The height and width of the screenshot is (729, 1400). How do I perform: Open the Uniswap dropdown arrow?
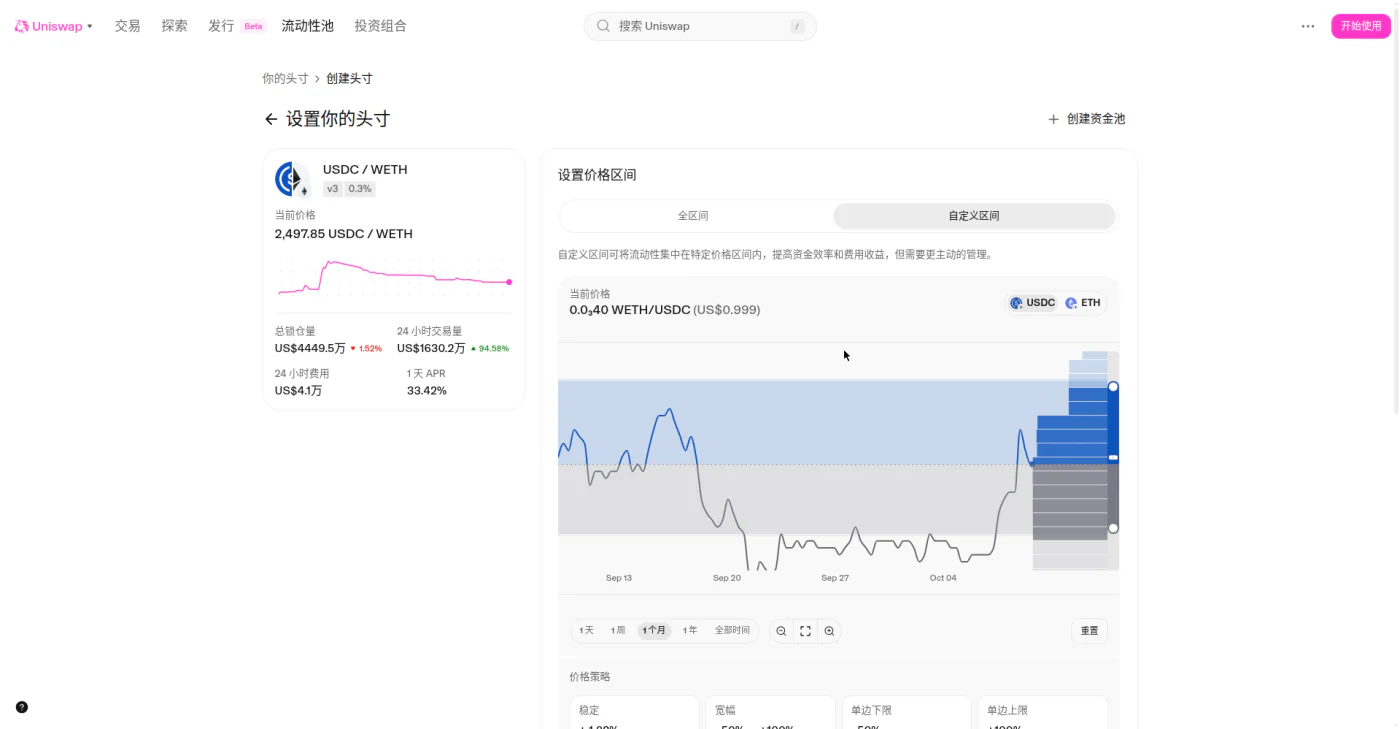coord(90,26)
